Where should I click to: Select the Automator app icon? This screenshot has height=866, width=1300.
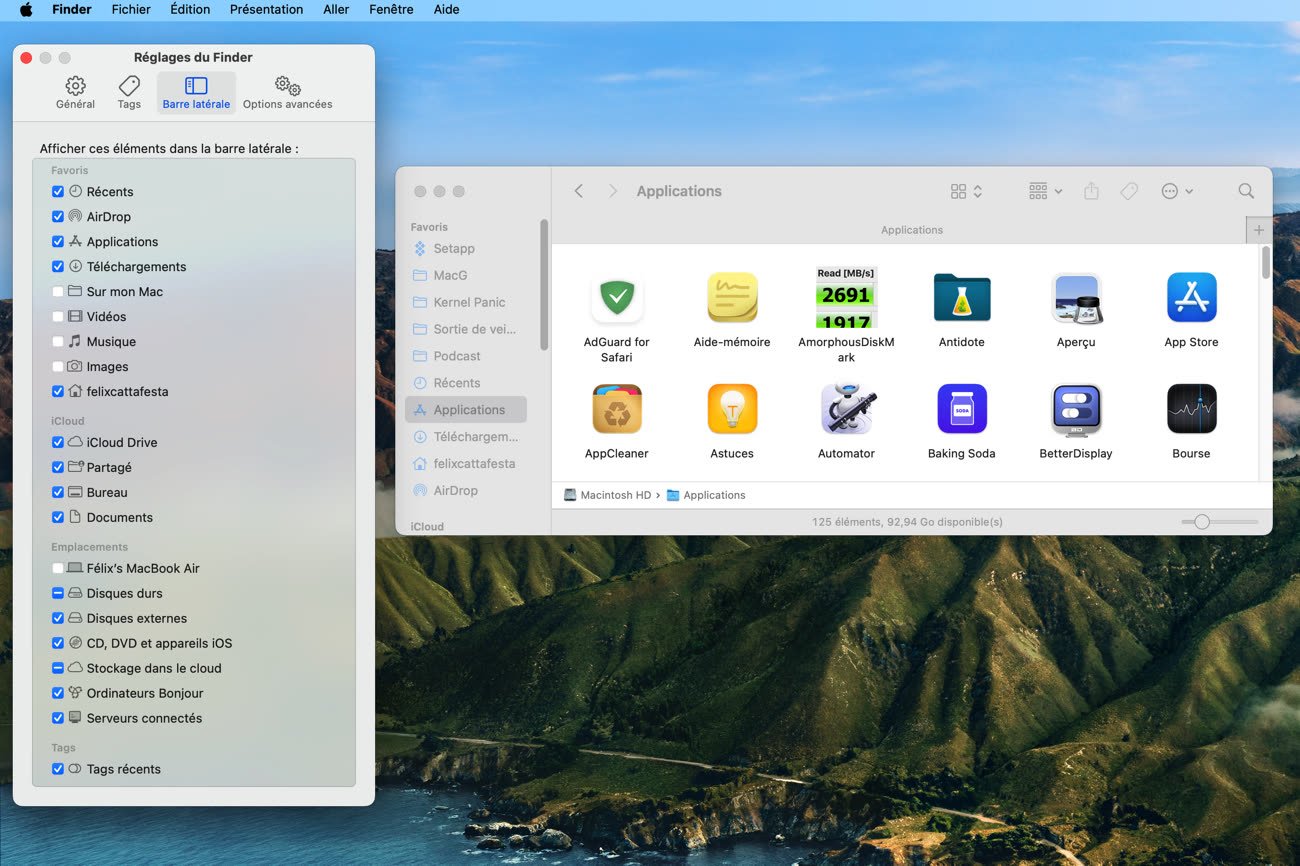pyautogui.click(x=848, y=409)
